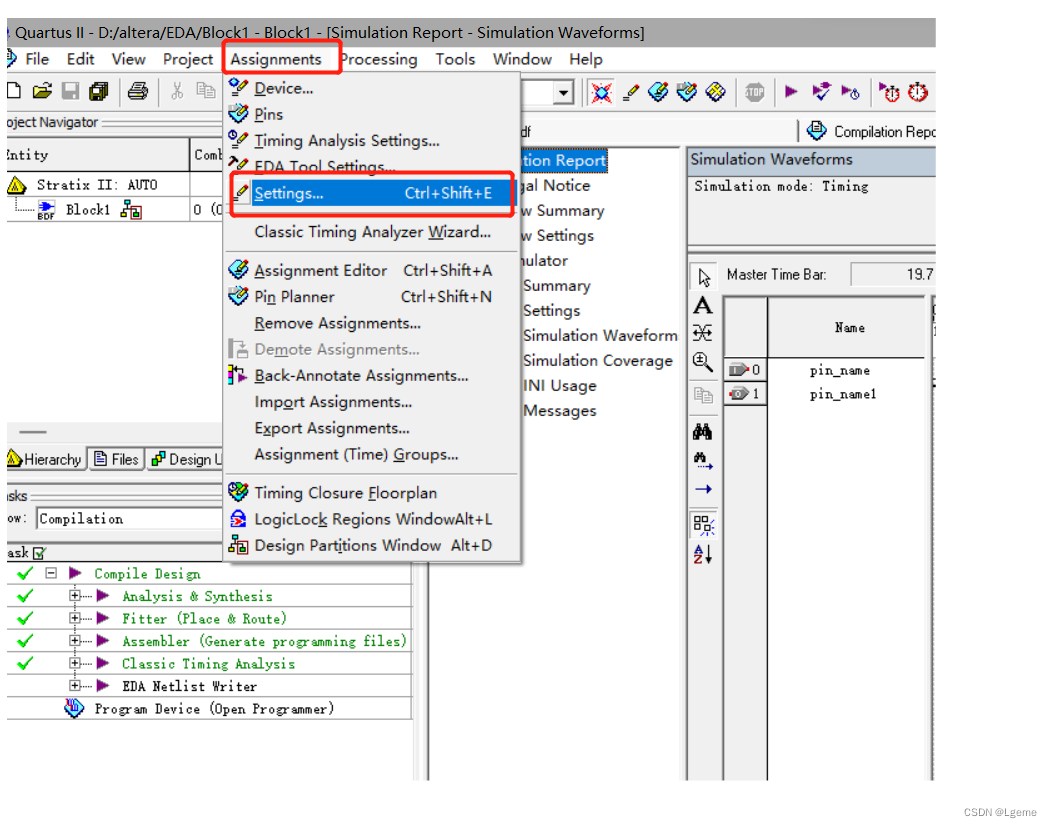Open the View menu
This screenshot has width=1052, height=828.
(x=128, y=59)
